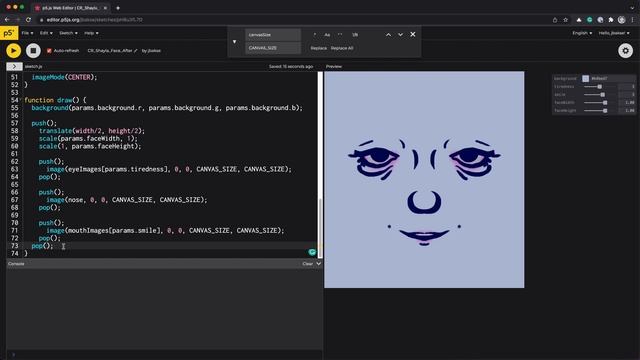Viewport: 640px width, 360px height.
Task: Click the p5 logo icon
Action: tap(9, 33)
